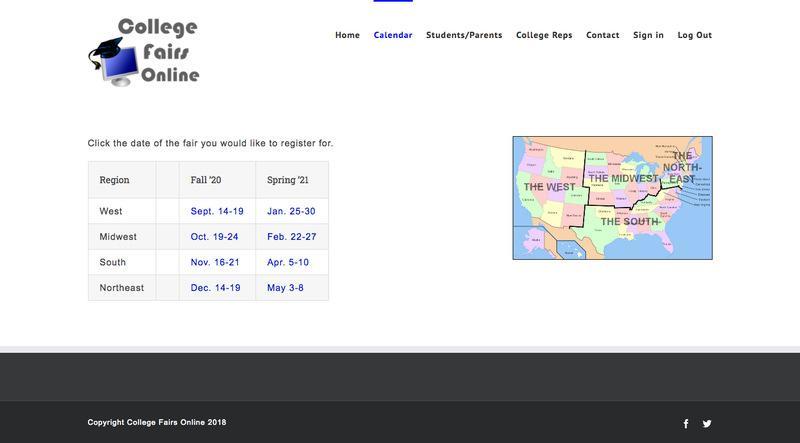Register for Northeast May 3-8 fair
The height and width of the screenshot is (443, 800).
tap(288, 288)
